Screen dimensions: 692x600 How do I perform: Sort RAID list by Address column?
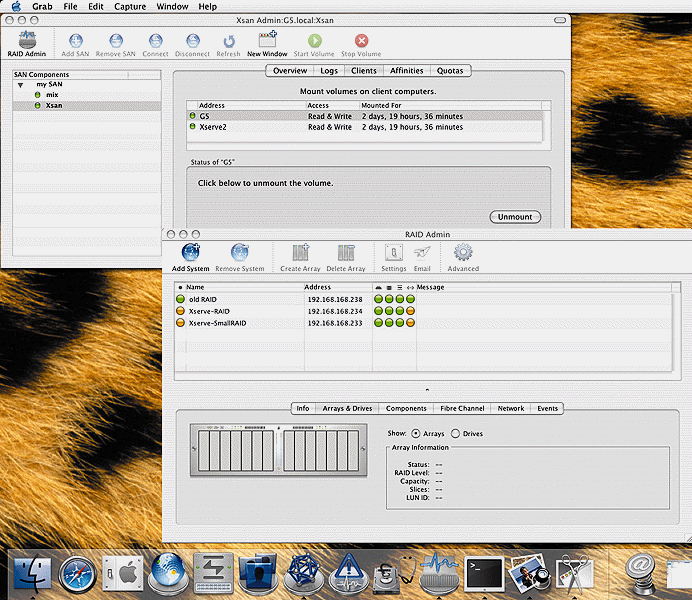[x=338, y=287]
